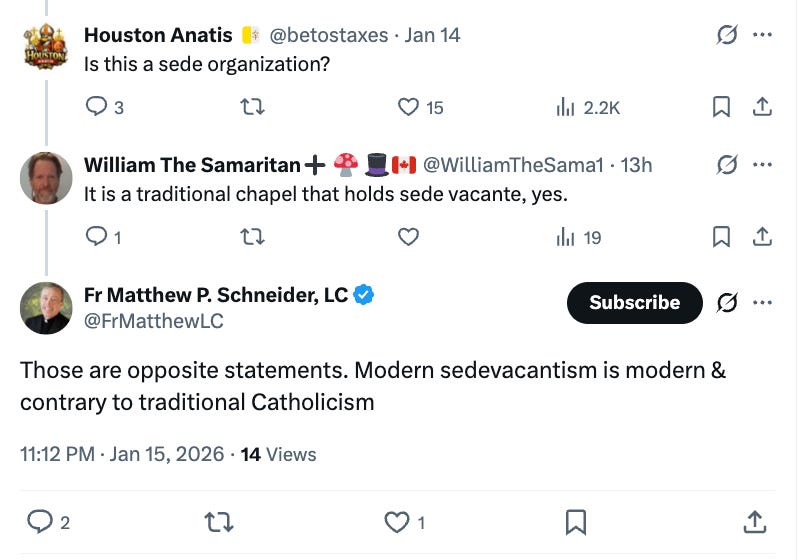Subscribe to Fr Matthew P. Schneider
Screen dimensions: 799x560
click(x=634, y=302)
